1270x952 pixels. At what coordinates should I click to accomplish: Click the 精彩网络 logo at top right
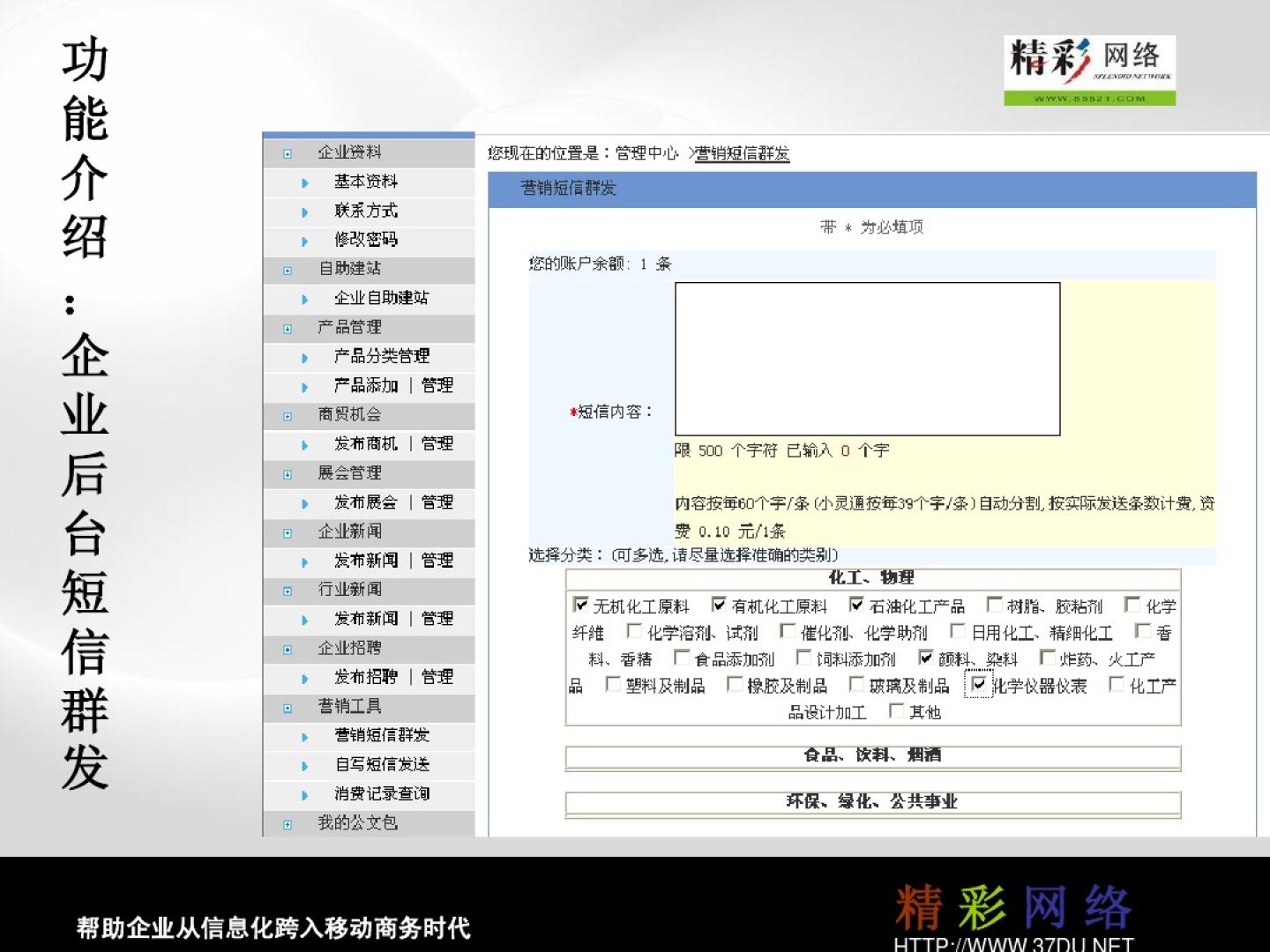tap(1089, 70)
